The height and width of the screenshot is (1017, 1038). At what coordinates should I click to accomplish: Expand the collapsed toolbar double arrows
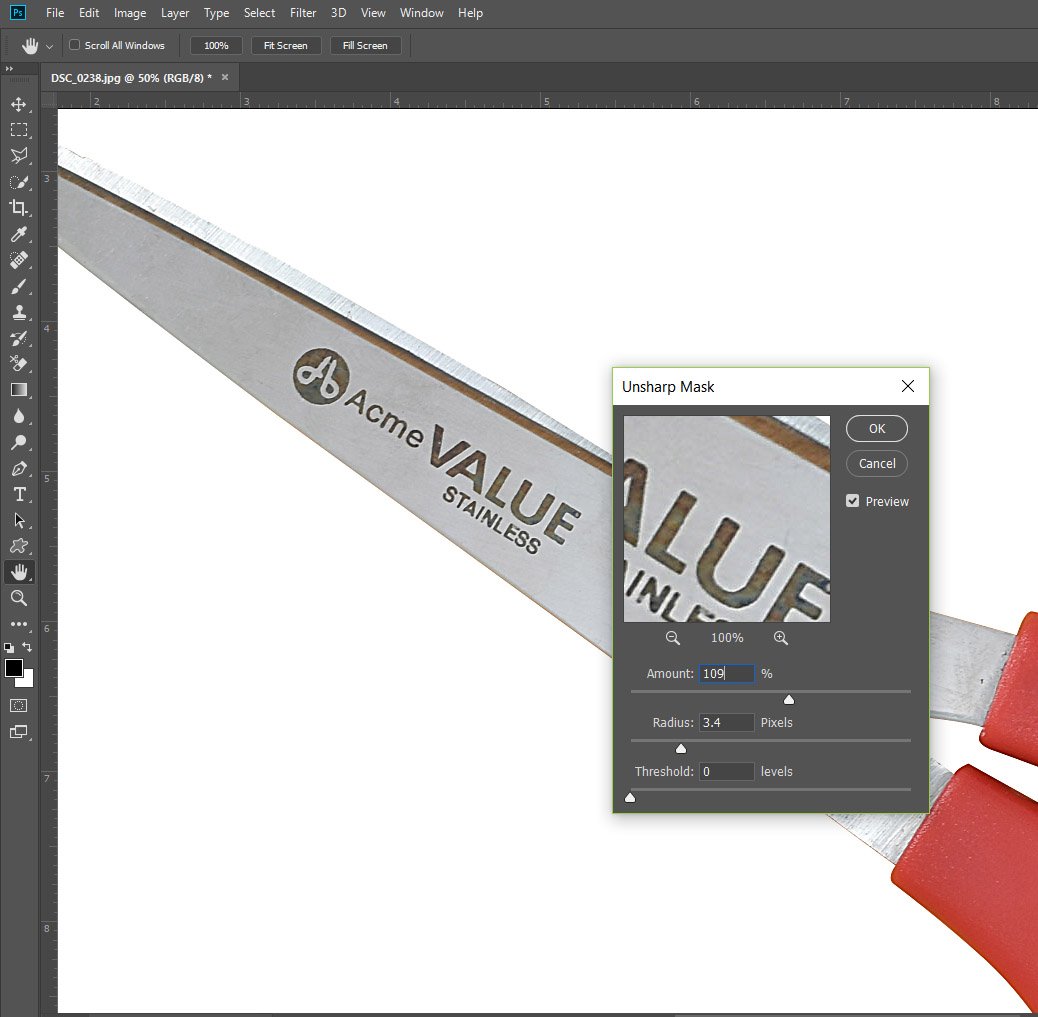point(9,69)
